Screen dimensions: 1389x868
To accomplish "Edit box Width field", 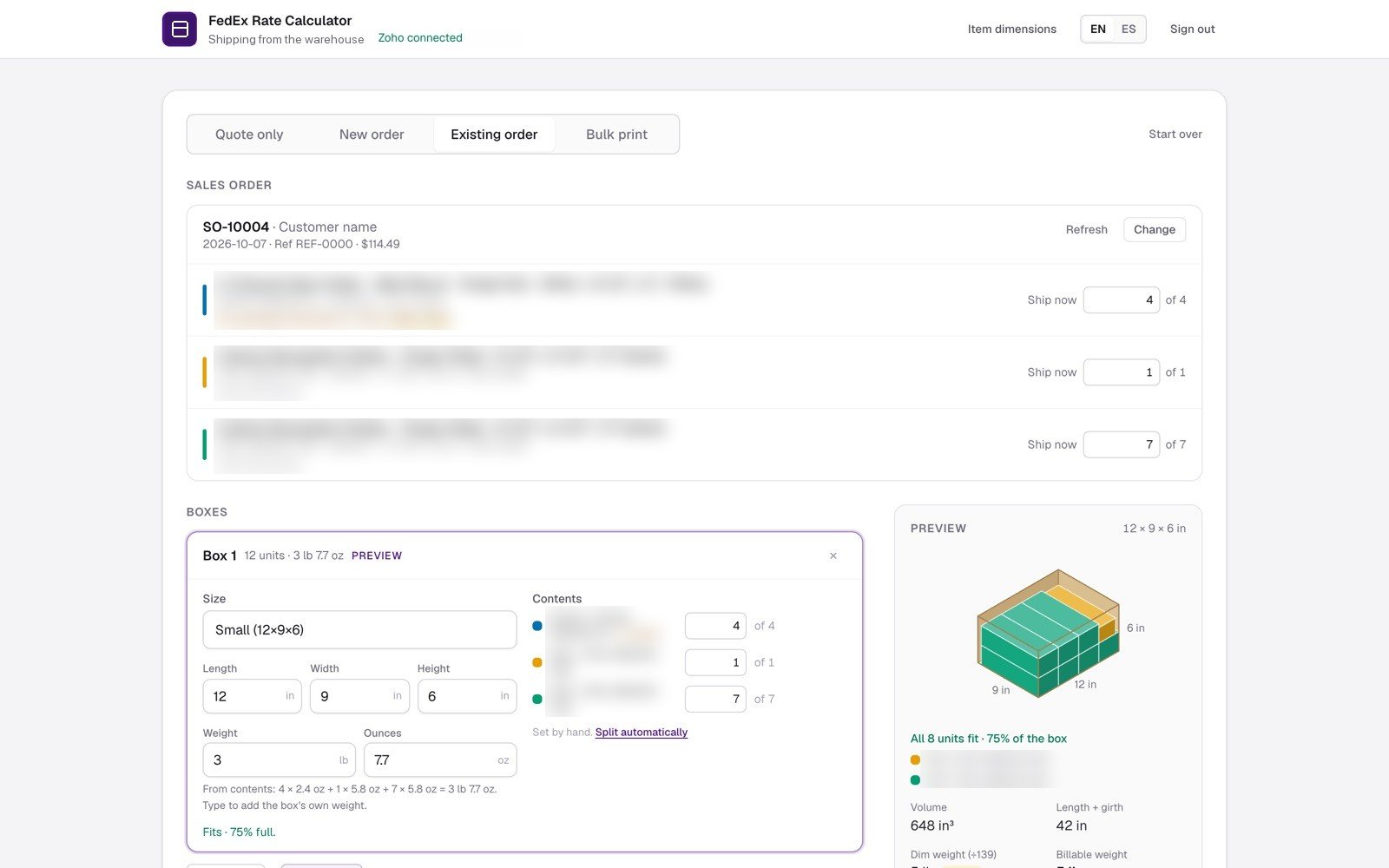I will coord(359,696).
